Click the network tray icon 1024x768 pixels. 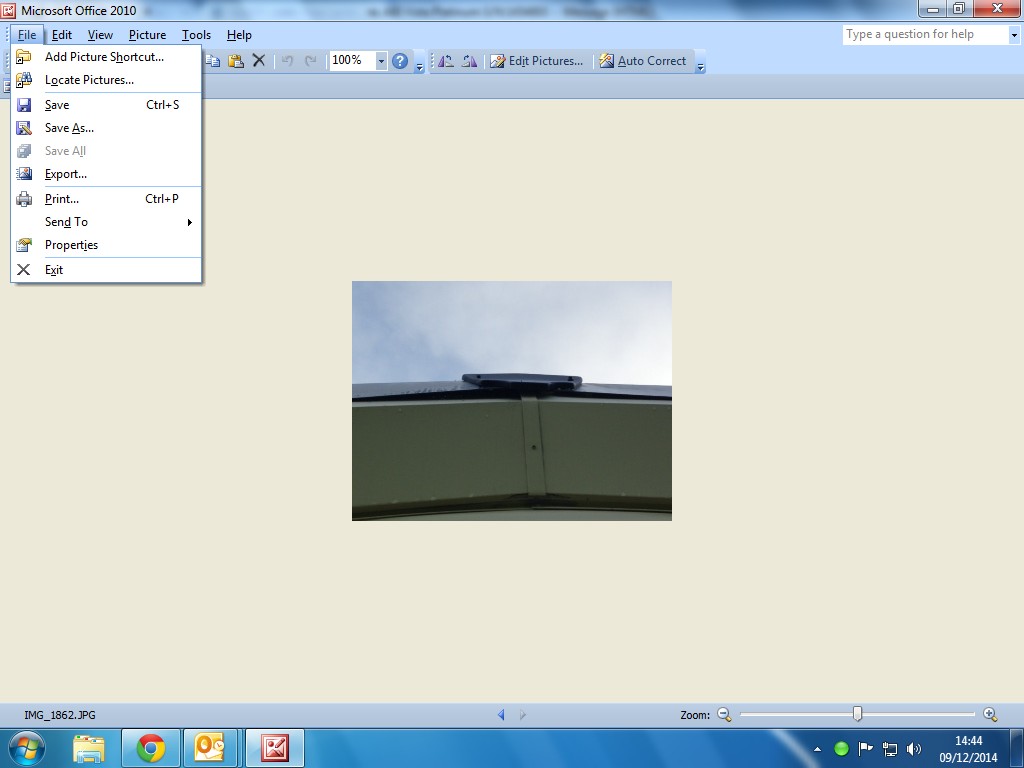click(x=889, y=749)
